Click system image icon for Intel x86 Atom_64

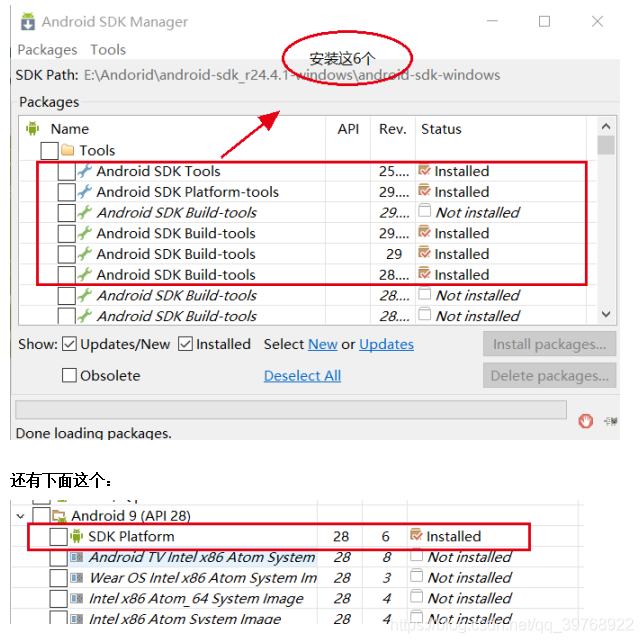pos(77,598)
